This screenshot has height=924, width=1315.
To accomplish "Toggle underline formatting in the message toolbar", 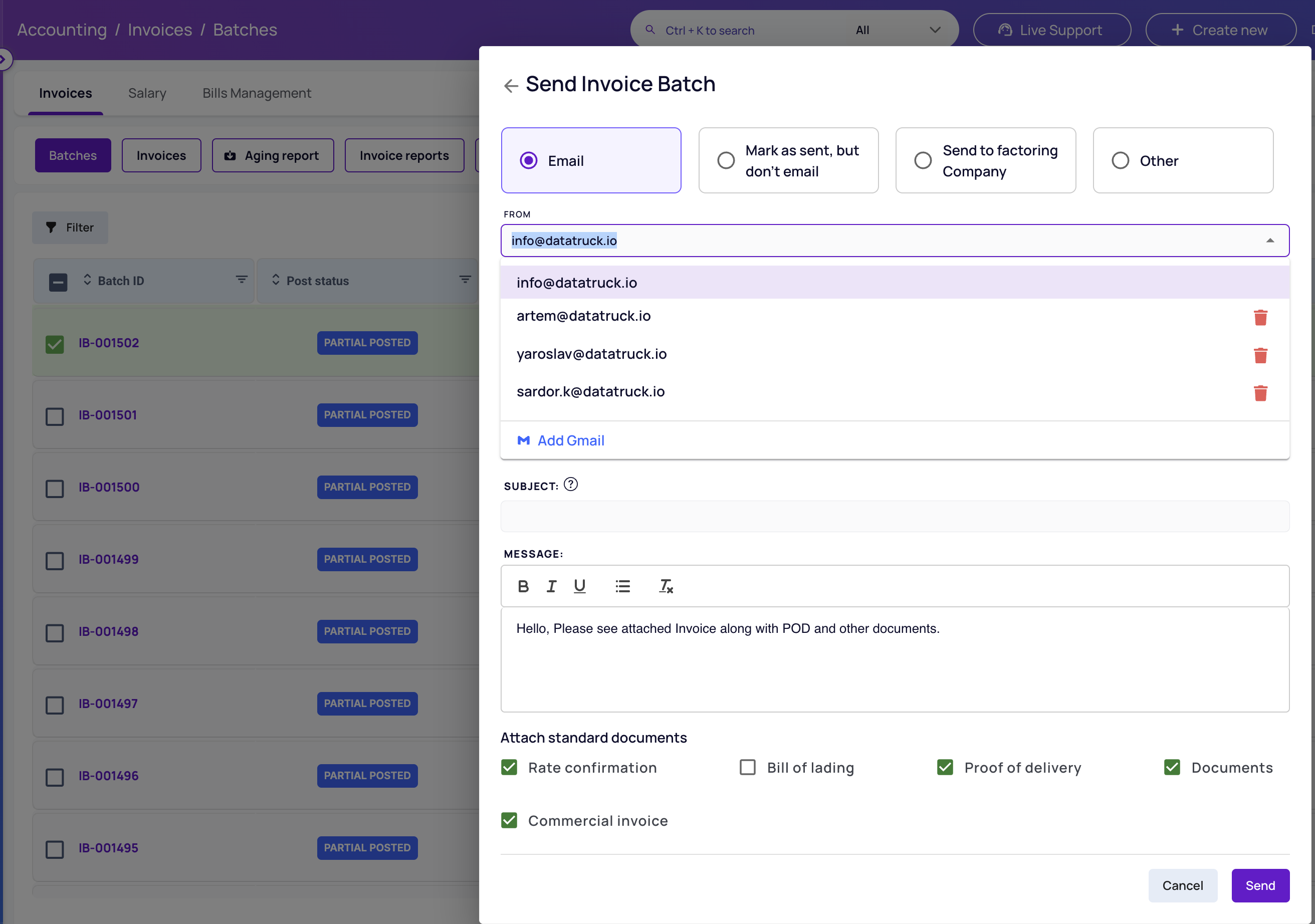I will tap(580, 586).
